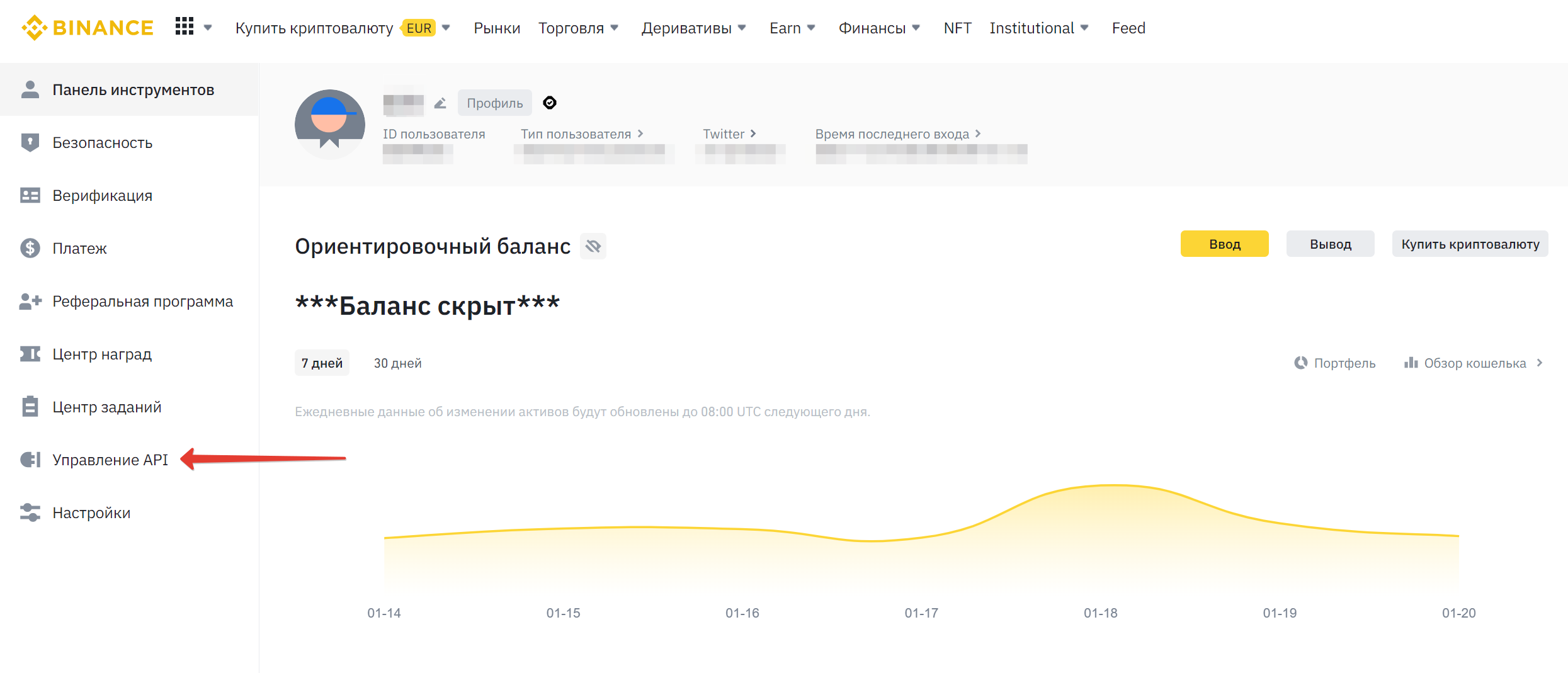Expand the Earn dropdown arrow

click(811, 28)
